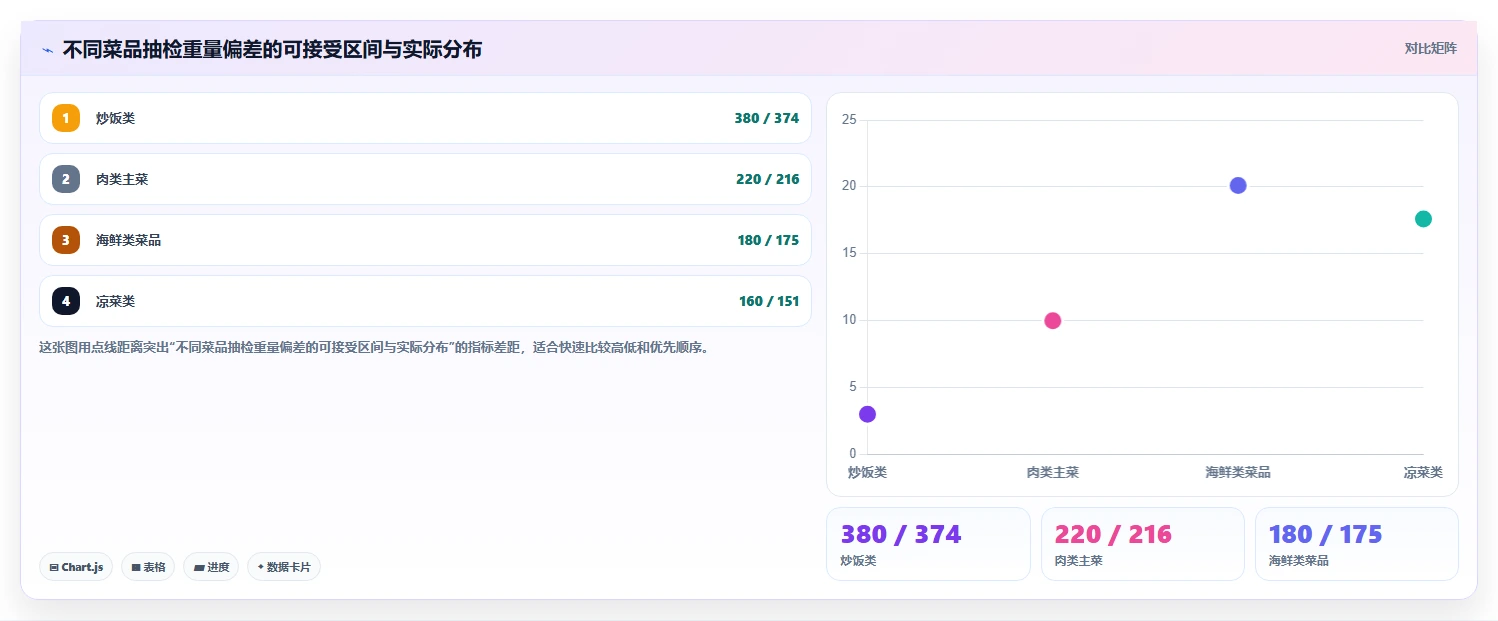Click the description paragraph under list
The image size is (1498, 621).
(x=374, y=348)
